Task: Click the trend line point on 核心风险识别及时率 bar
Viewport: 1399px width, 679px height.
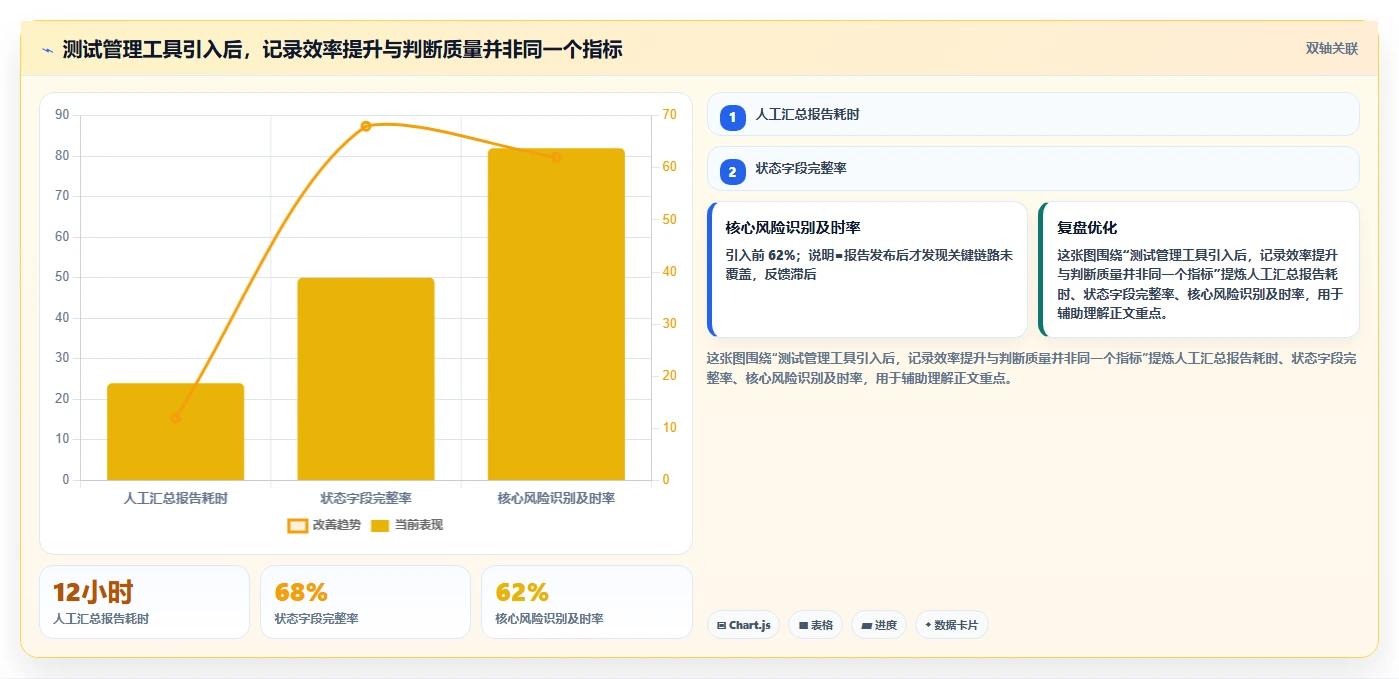Action: (x=556, y=157)
